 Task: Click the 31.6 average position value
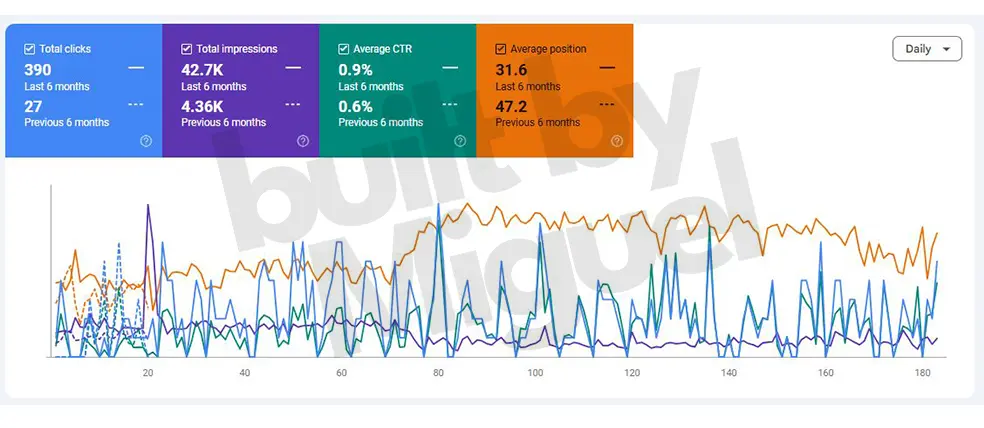tap(511, 69)
